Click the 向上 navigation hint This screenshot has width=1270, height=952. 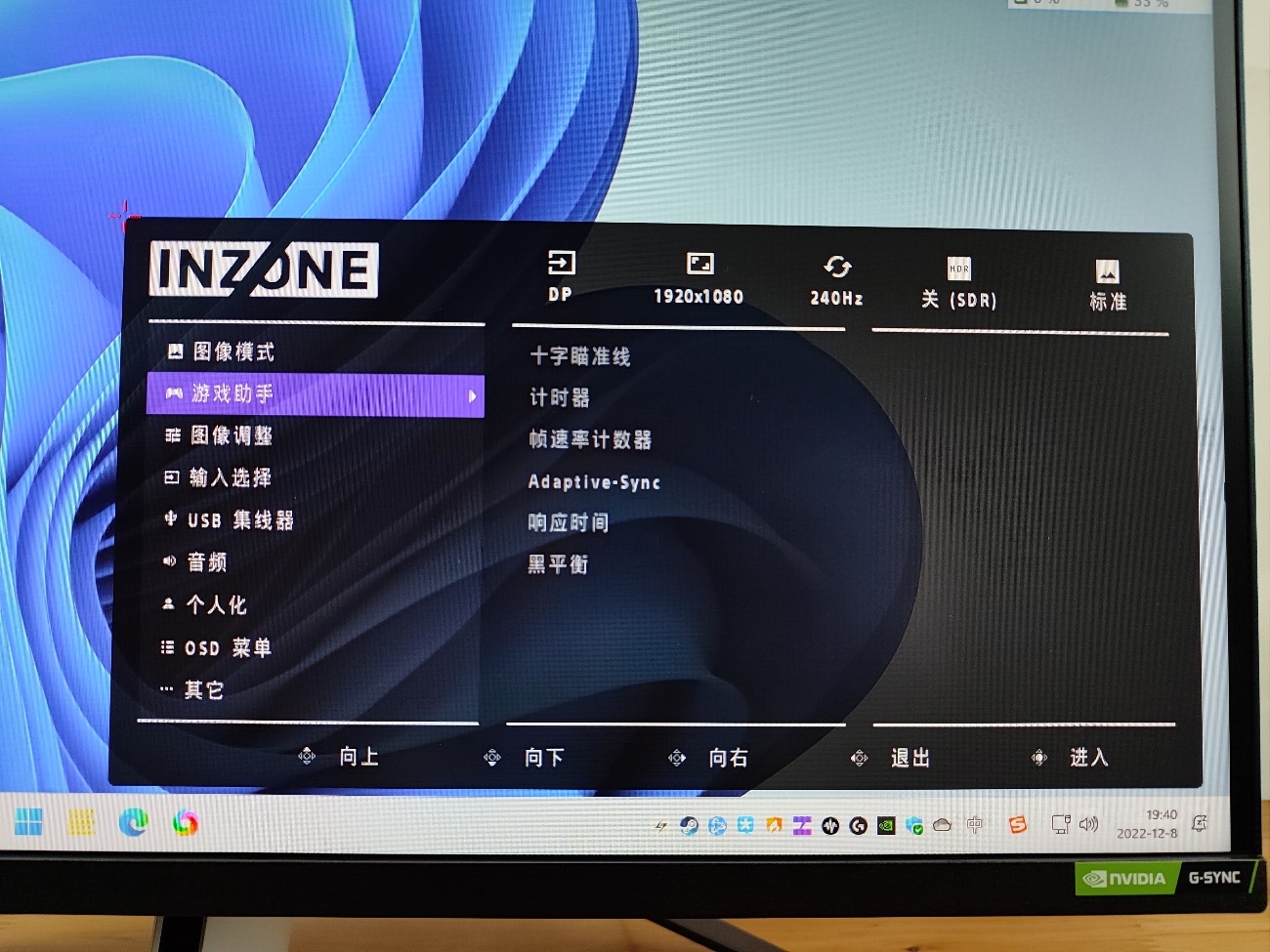pos(339,757)
